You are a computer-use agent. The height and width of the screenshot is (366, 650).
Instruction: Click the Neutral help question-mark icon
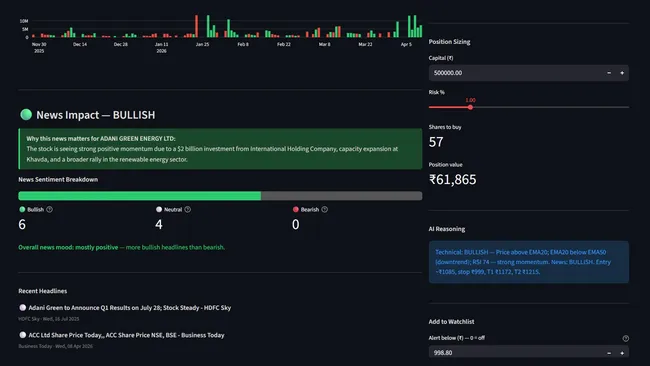coord(188,210)
